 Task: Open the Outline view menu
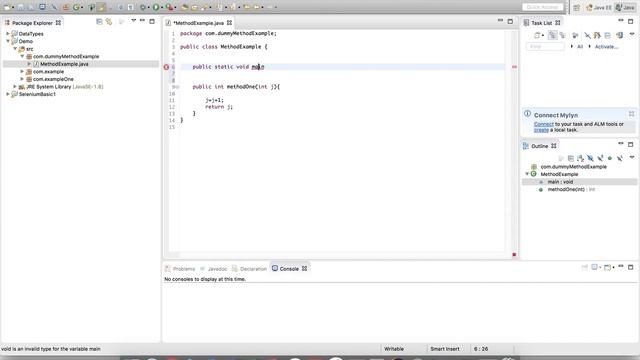click(x=632, y=158)
